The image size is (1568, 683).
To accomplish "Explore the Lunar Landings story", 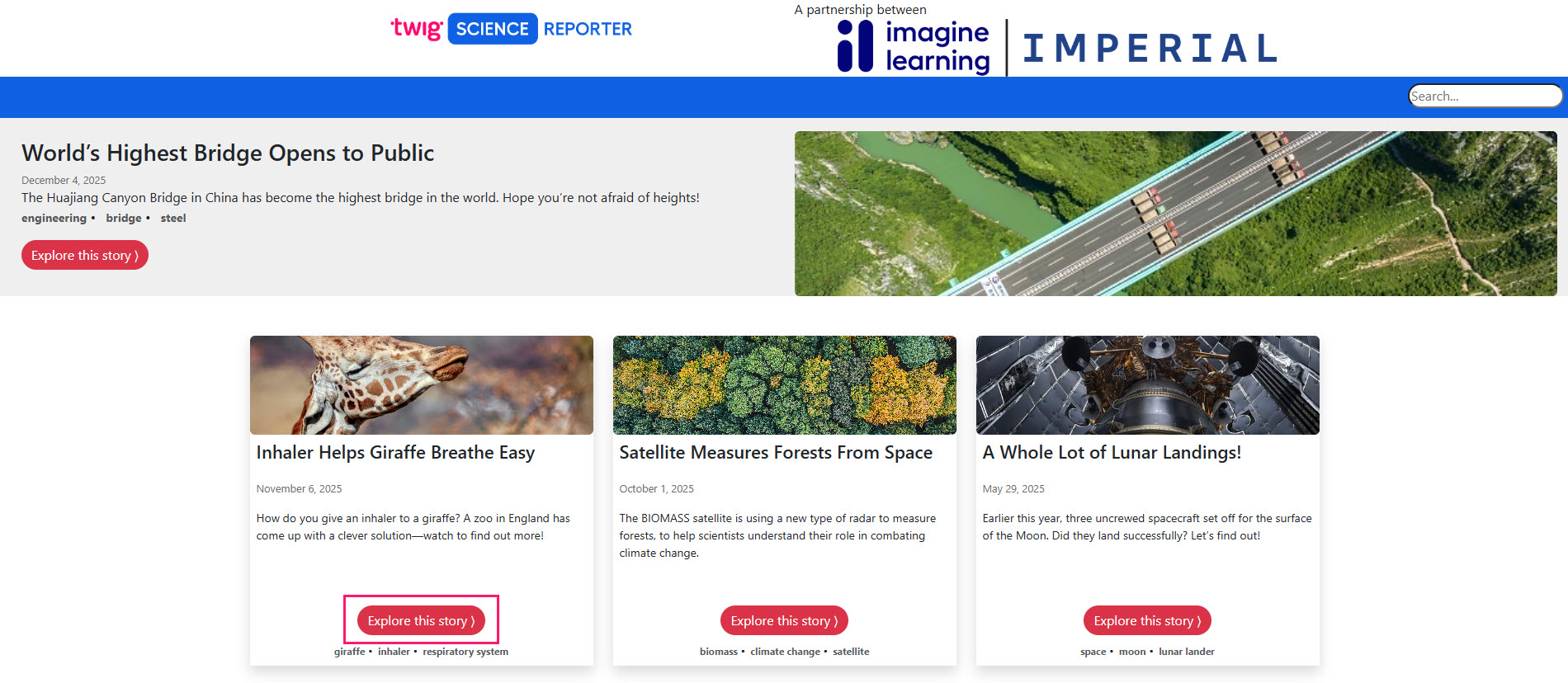I will click(x=1147, y=621).
